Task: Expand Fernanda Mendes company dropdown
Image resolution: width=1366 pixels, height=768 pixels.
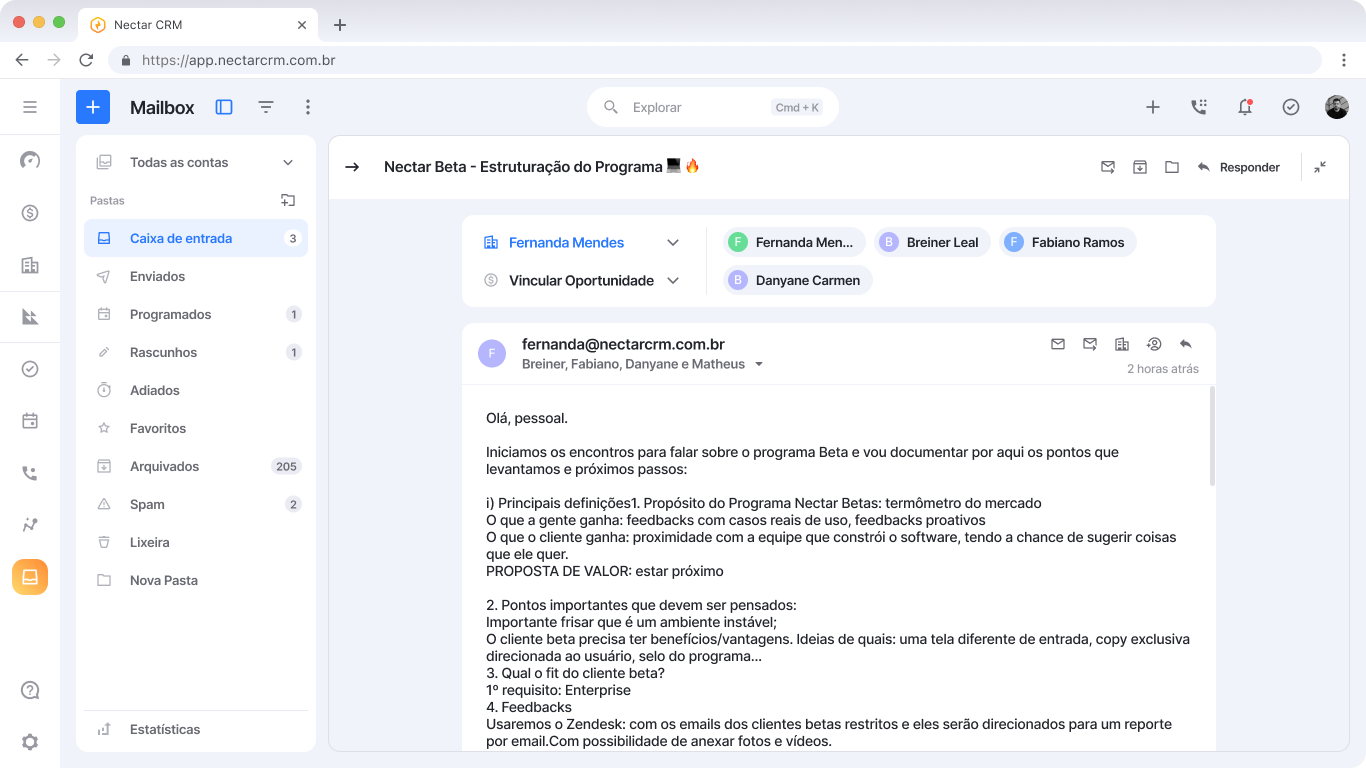Action: click(x=673, y=242)
